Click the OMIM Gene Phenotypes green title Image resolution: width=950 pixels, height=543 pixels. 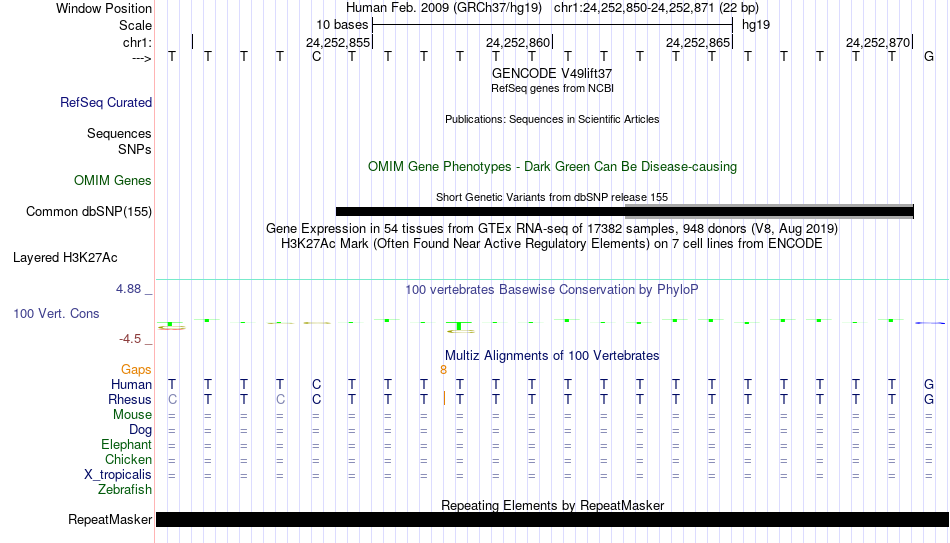point(552,167)
